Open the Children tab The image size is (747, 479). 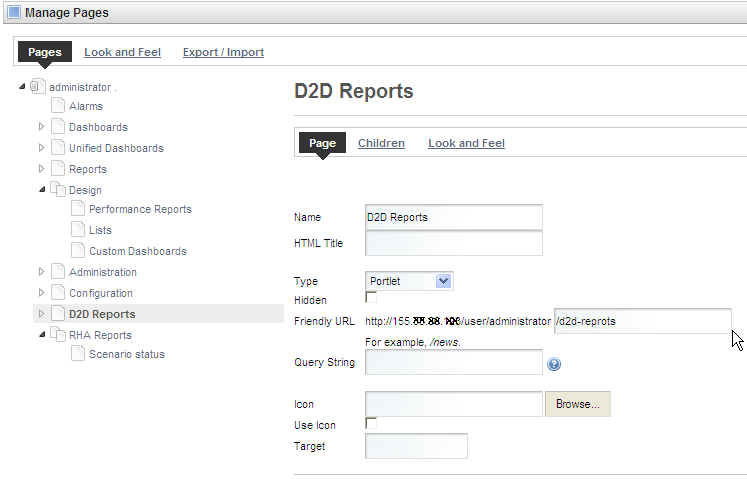tap(381, 143)
